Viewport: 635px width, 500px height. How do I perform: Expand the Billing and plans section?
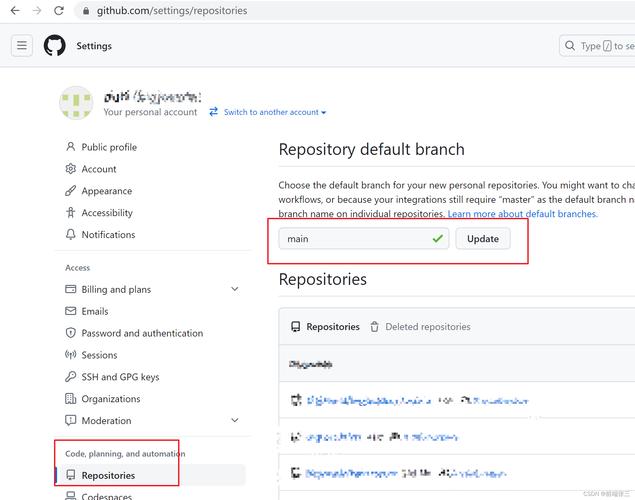click(234, 289)
